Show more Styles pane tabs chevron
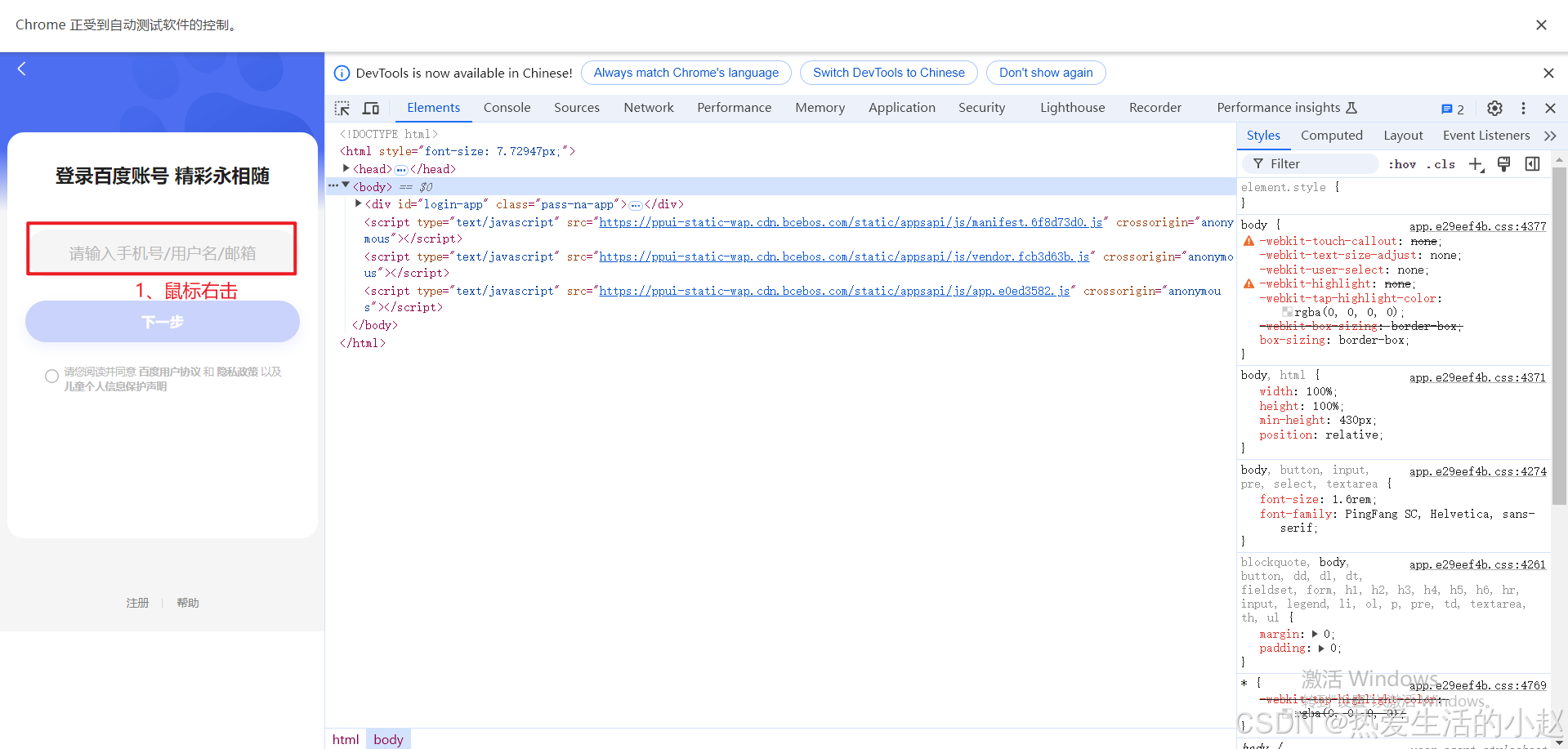This screenshot has height=749, width=1568. click(x=1550, y=136)
